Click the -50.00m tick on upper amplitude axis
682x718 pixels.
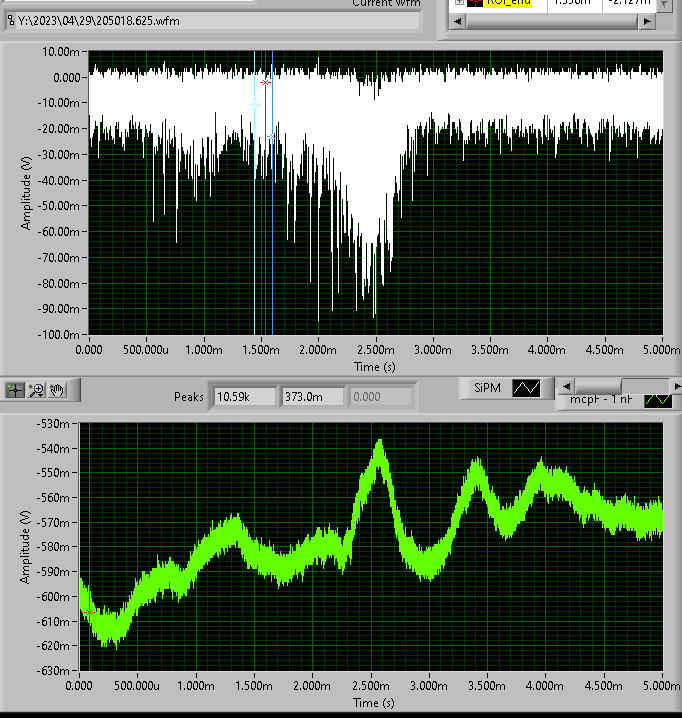pyautogui.click(x=59, y=206)
